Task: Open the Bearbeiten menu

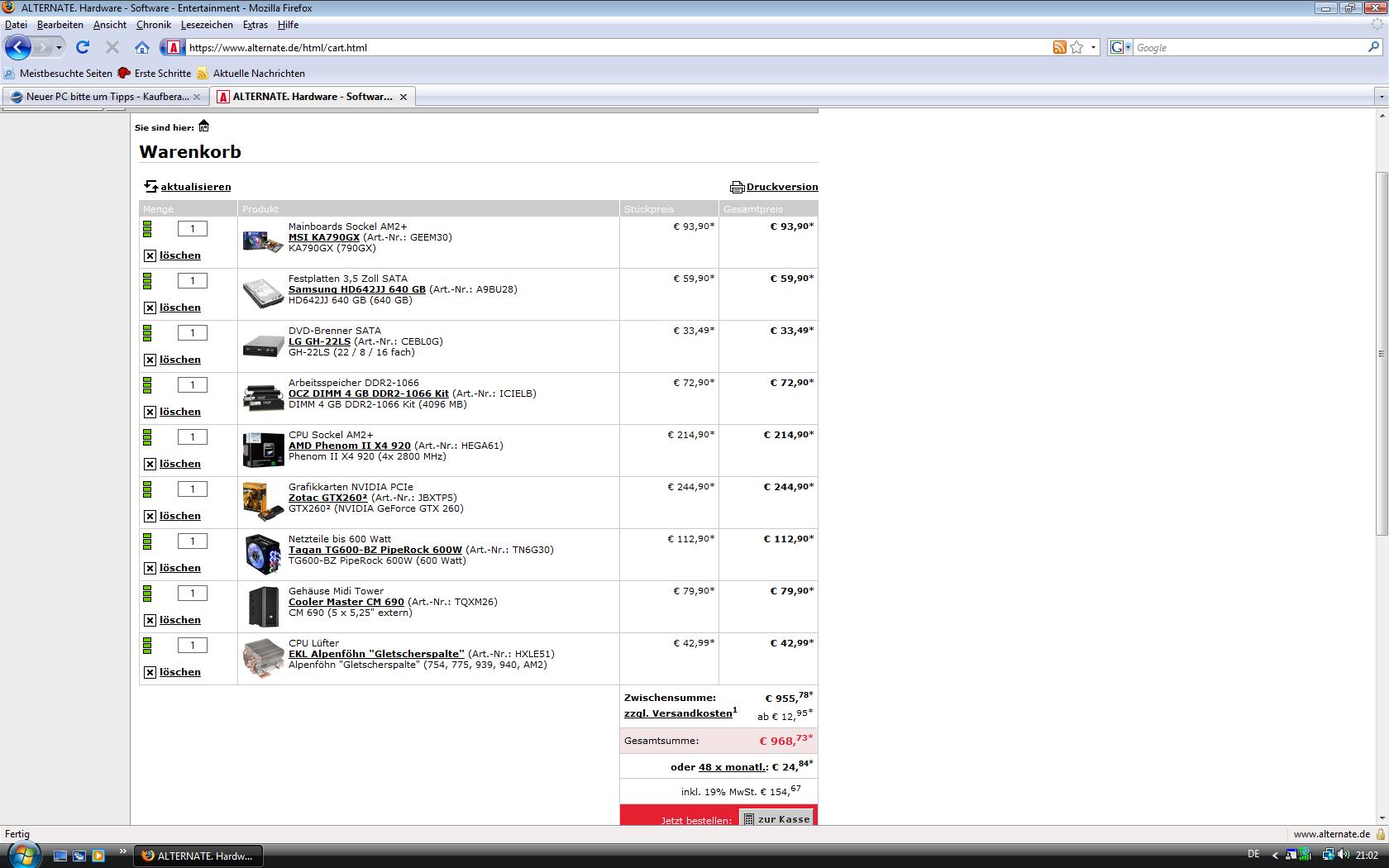Action: click(x=60, y=25)
